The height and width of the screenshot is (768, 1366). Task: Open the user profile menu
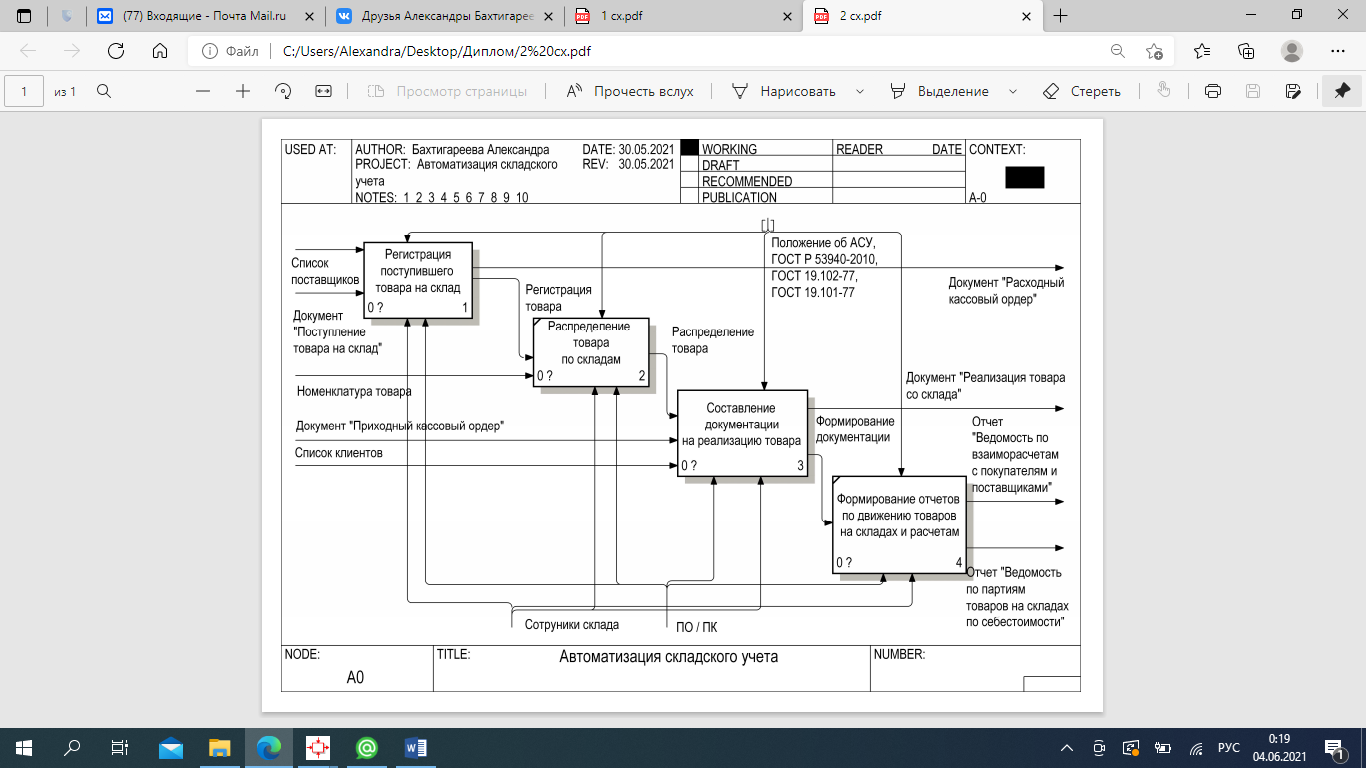click(x=1292, y=51)
